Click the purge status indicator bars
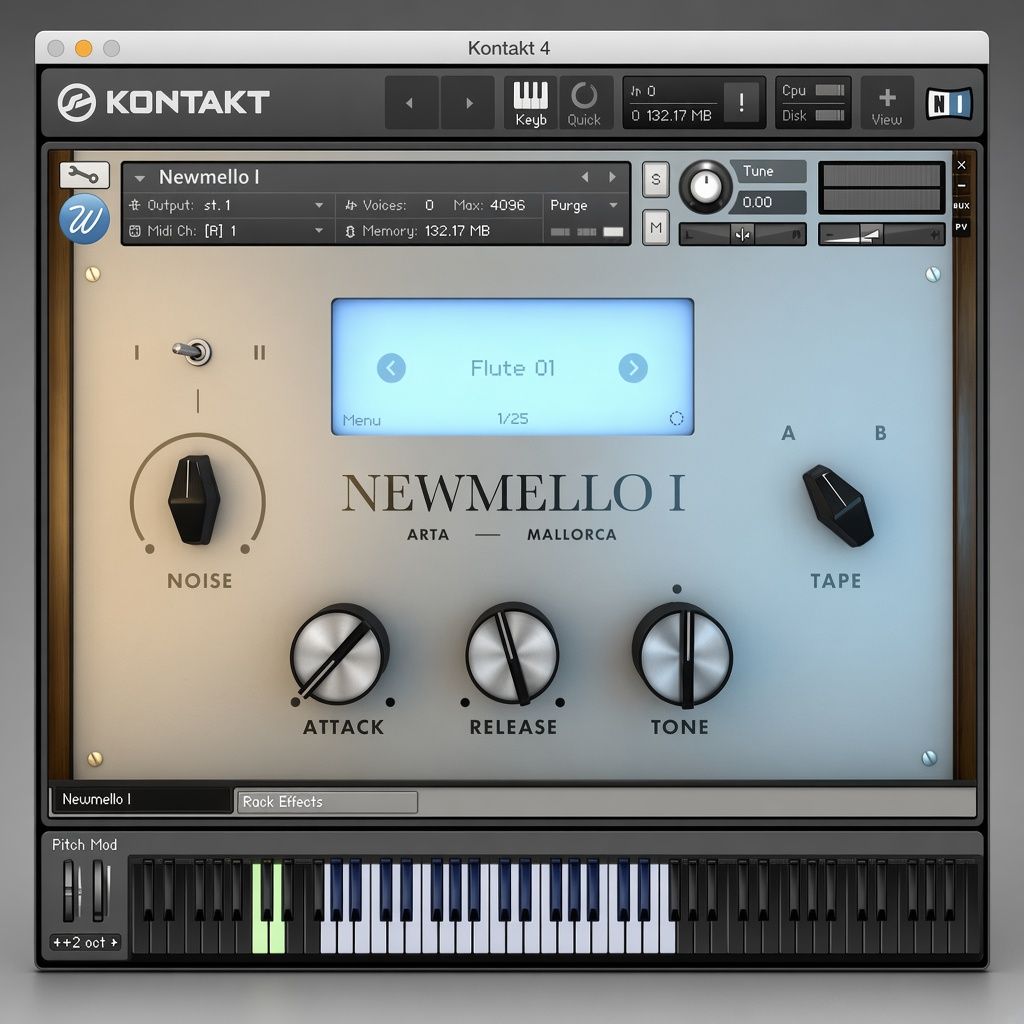Image resolution: width=1024 pixels, height=1024 pixels. pyautogui.click(x=586, y=232)
